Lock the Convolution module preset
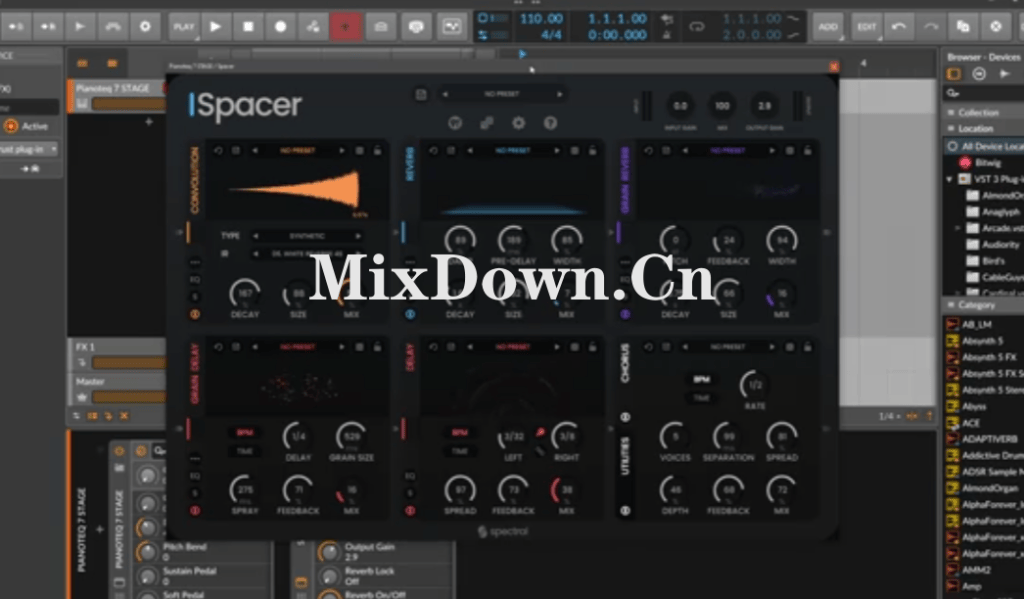 377,151
